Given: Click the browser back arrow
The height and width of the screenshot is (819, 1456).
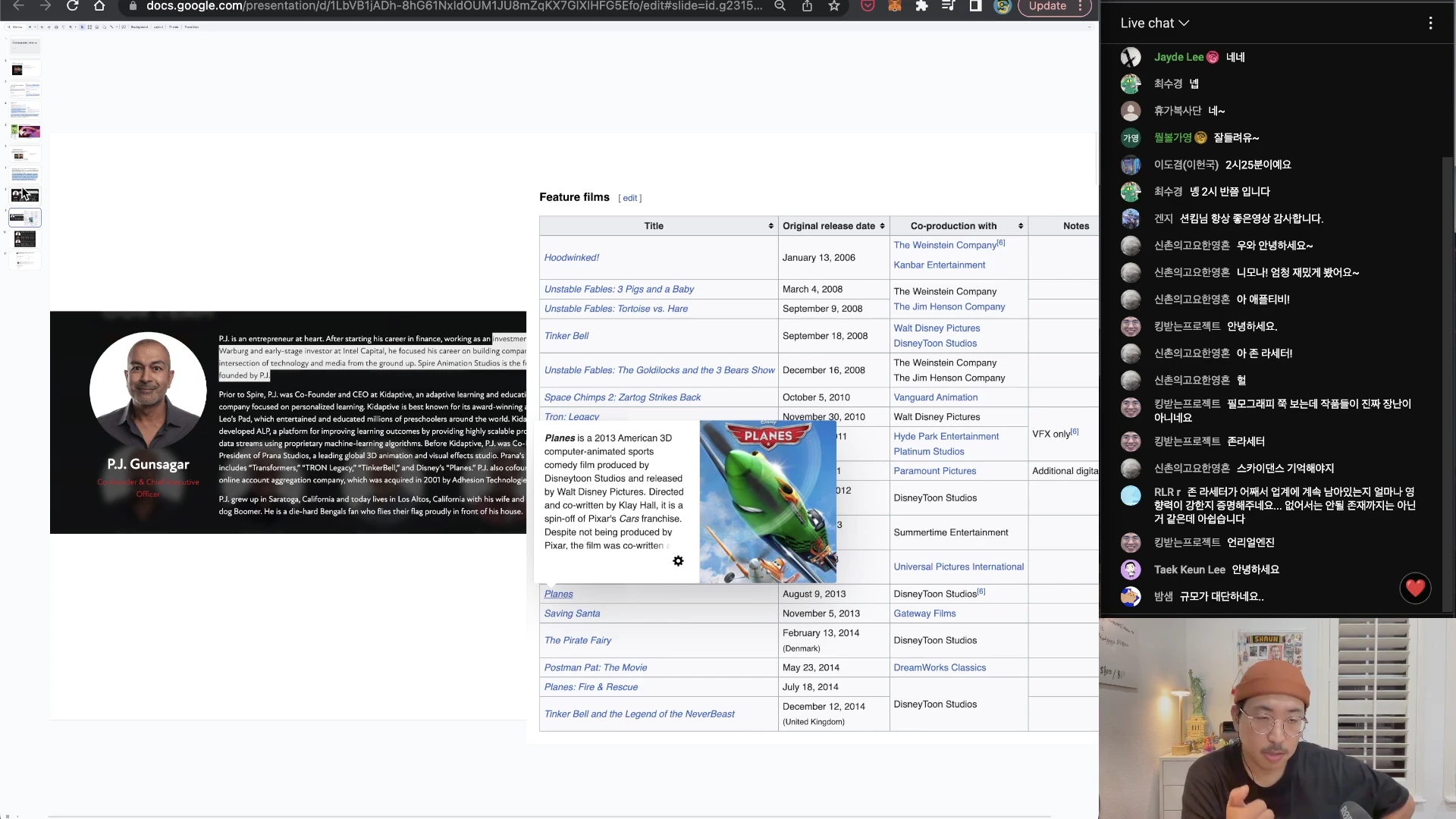Looking at the screenshot, I should click(x=19, y=6).
